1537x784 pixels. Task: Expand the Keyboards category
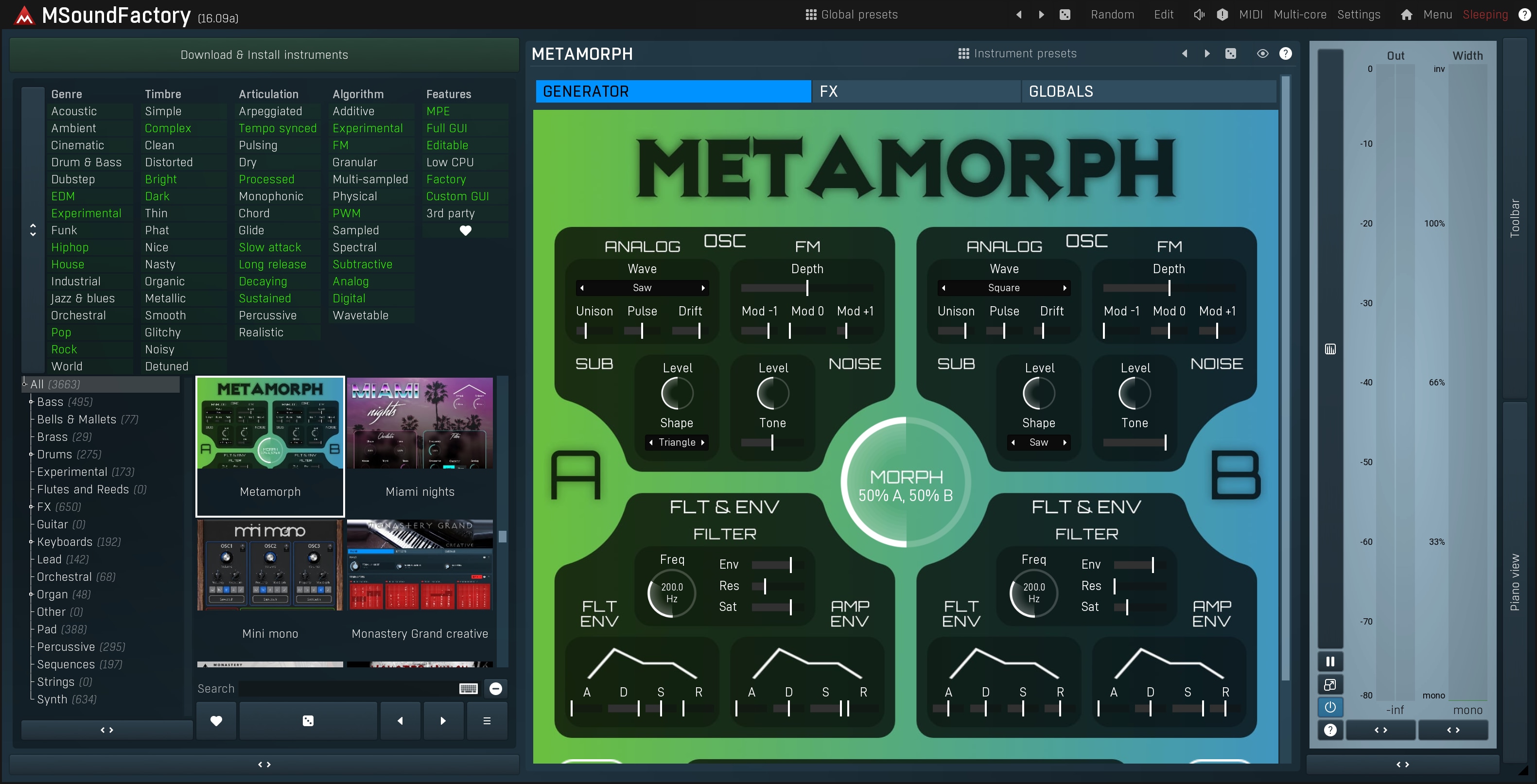(31, 542)
